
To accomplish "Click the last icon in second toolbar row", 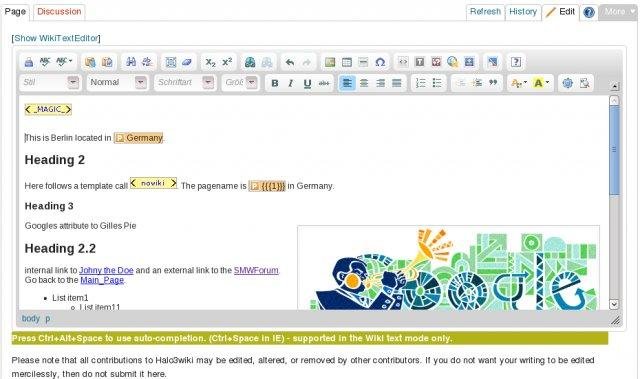I will click(x=584, y=83).
